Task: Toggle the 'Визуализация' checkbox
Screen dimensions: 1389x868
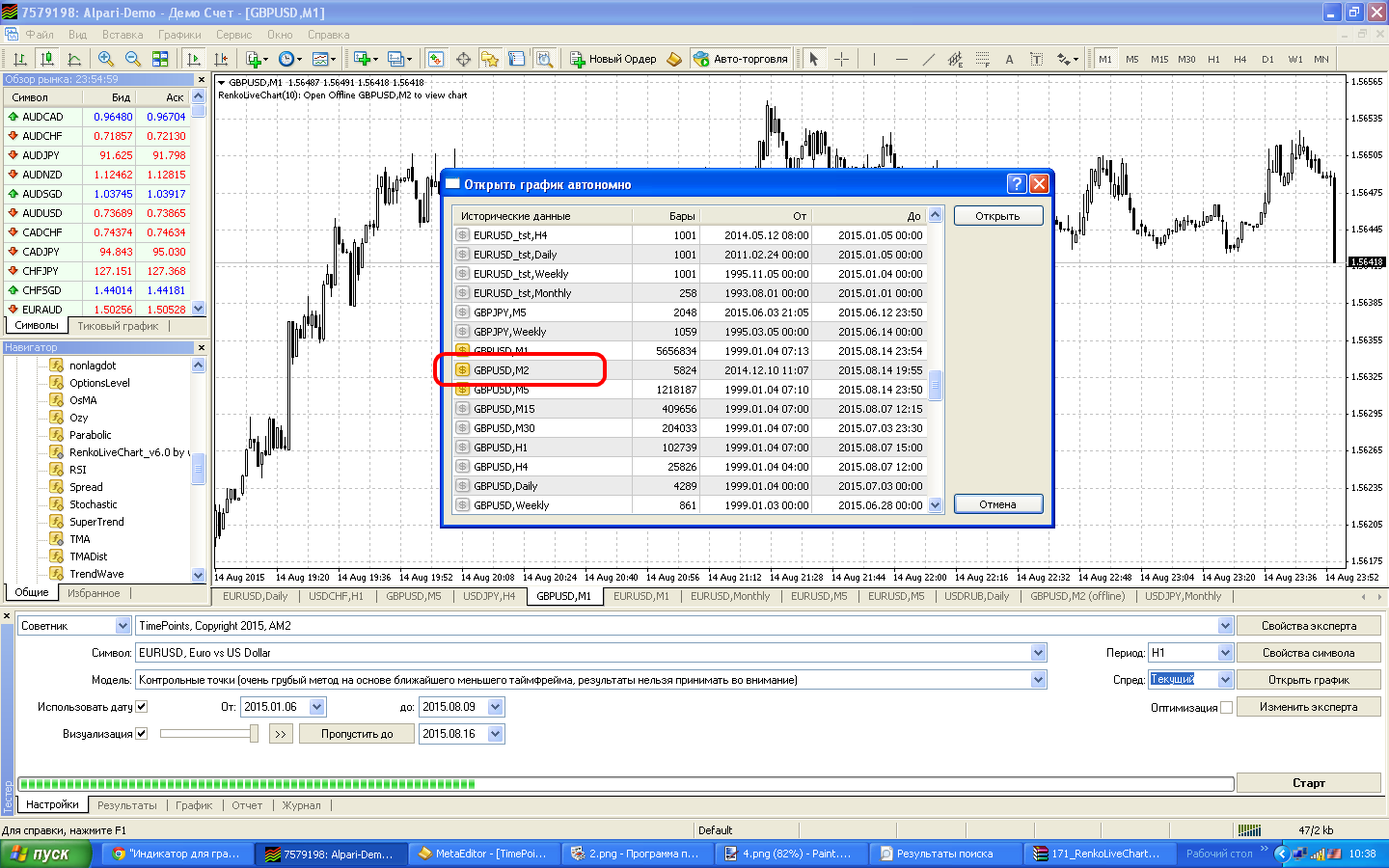Action: pyautogui.click(x=142, y=734)
